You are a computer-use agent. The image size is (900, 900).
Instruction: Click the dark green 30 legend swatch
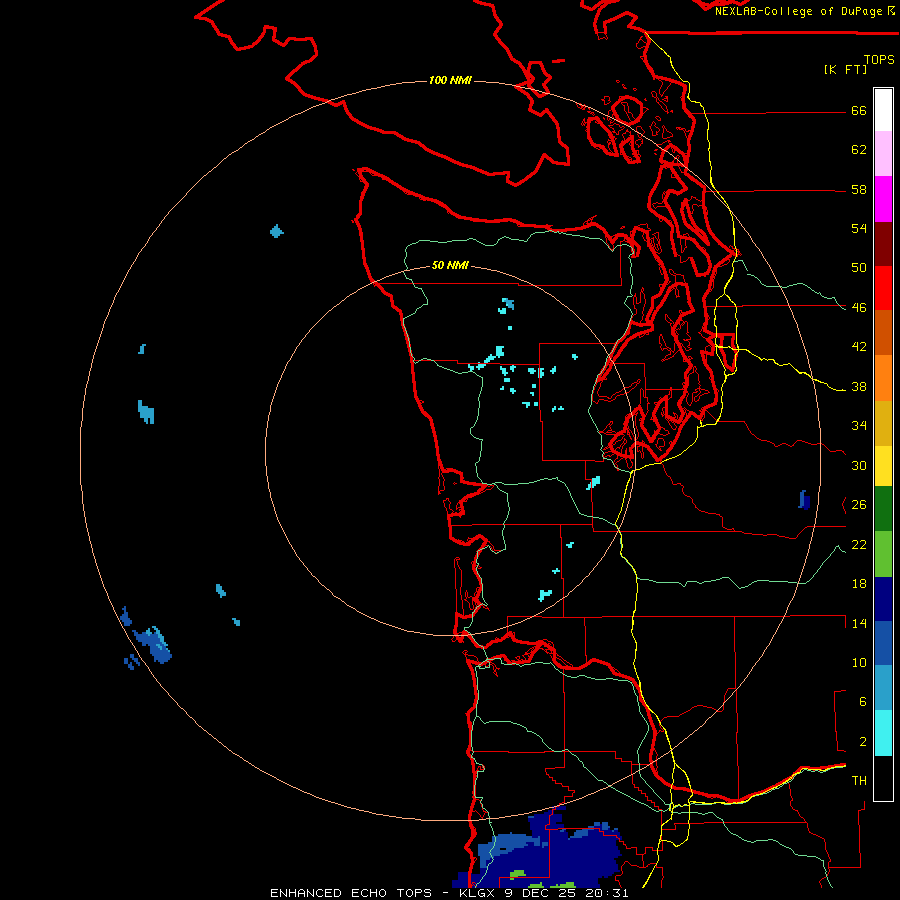click(x=883, y=509)
